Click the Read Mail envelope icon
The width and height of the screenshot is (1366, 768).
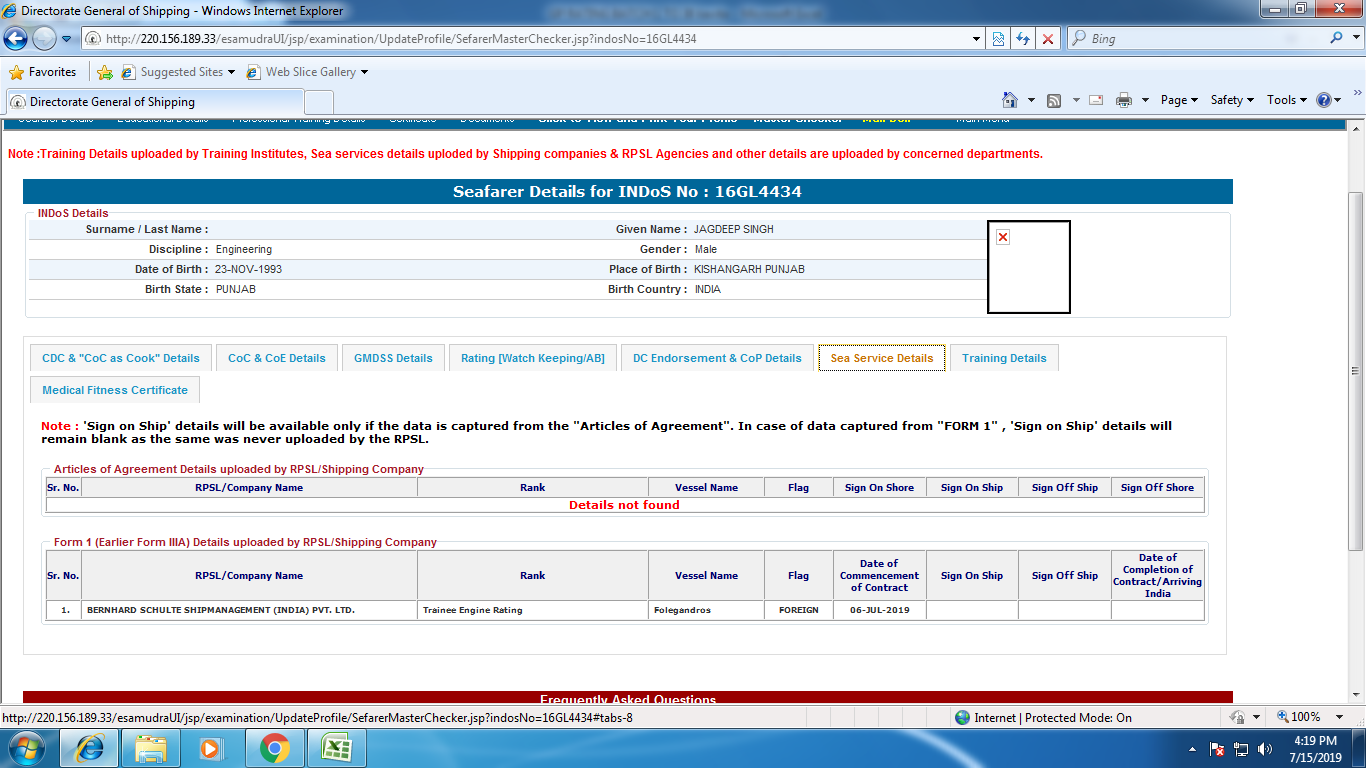pos(1096,100)
